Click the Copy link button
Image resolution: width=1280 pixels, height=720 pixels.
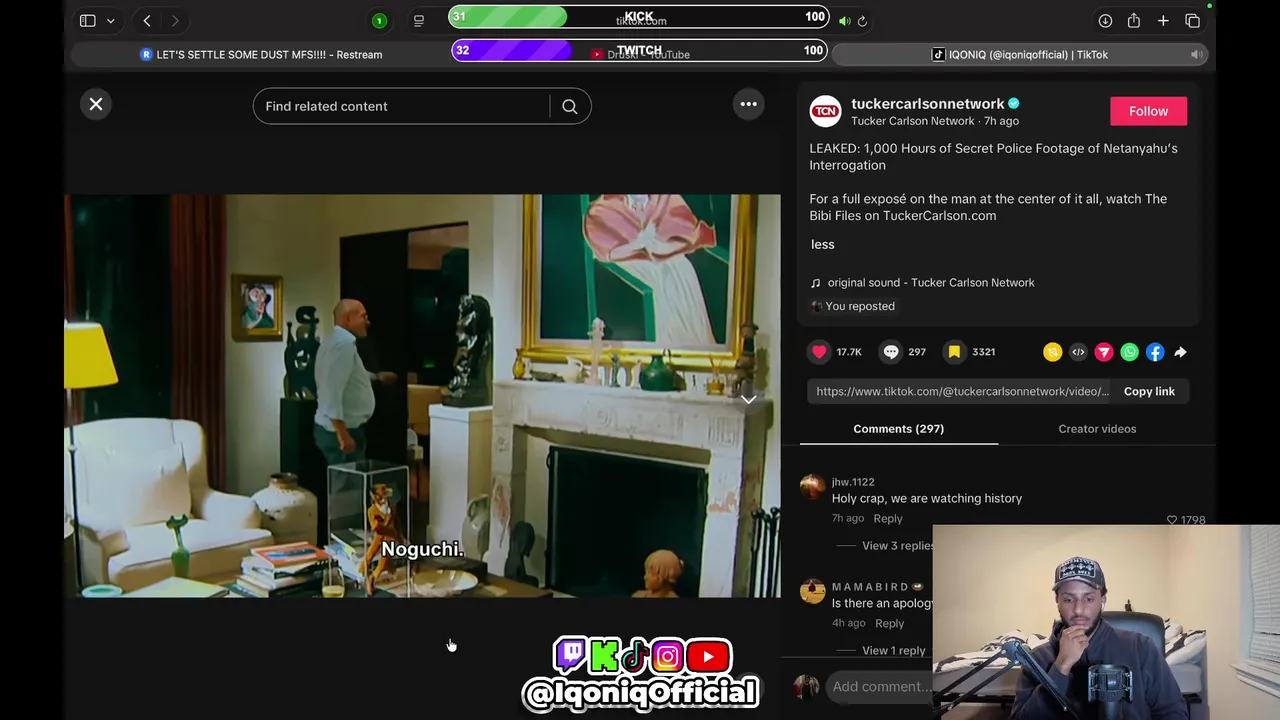(x=1149, y=391)
